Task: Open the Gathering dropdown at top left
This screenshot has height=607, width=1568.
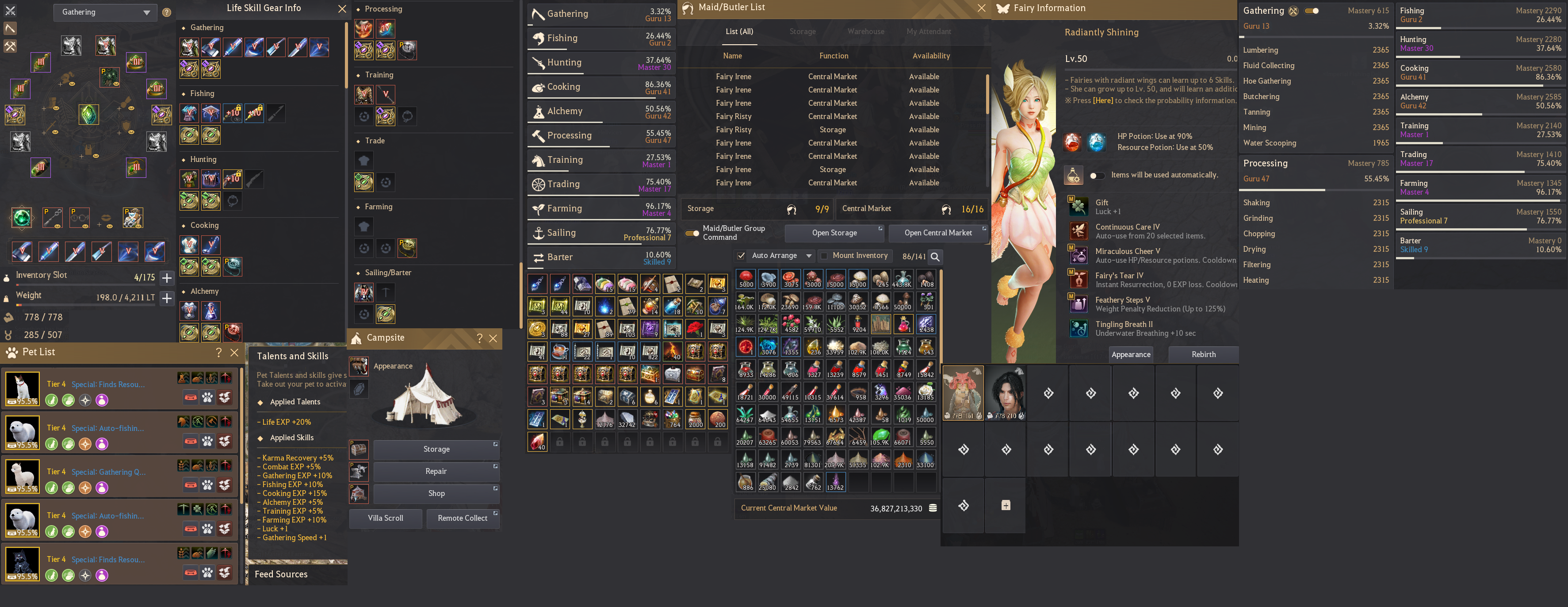Action: [105, 12]
